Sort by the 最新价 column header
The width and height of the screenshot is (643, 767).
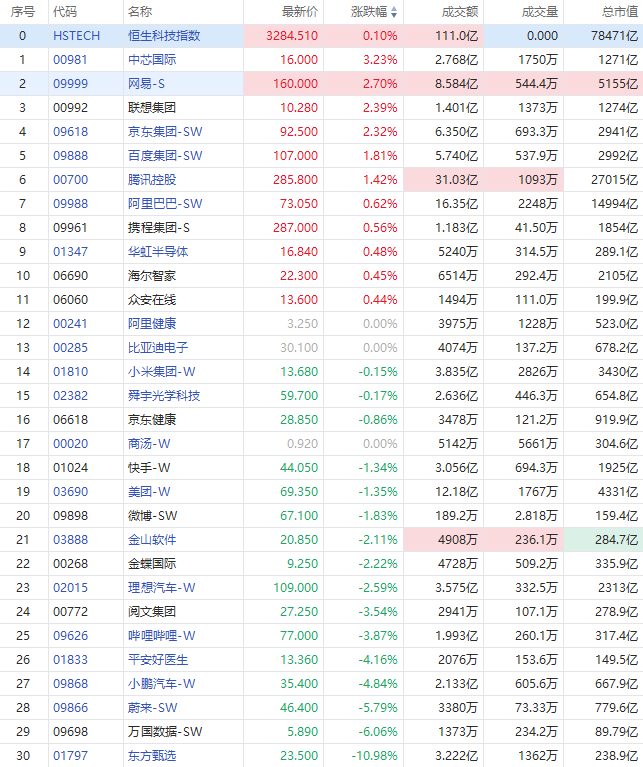coord(300,12)
